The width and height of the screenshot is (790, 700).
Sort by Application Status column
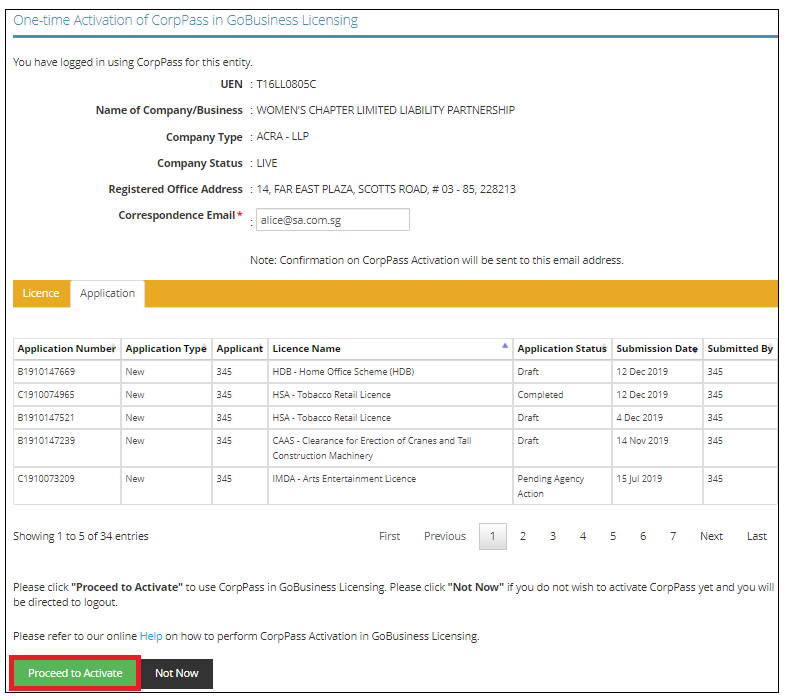562,349
